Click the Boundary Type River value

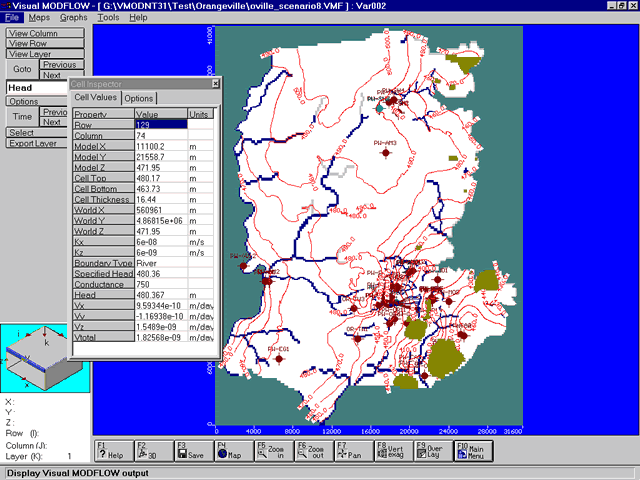(161, 263)
